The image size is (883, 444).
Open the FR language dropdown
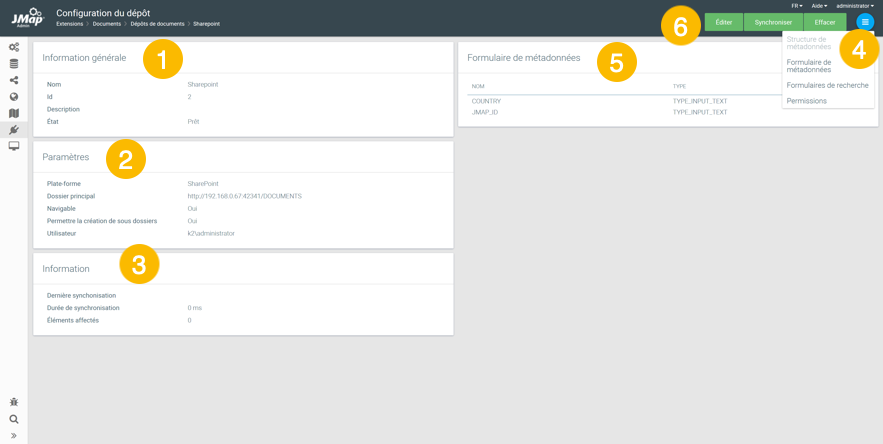pos(796,6)
